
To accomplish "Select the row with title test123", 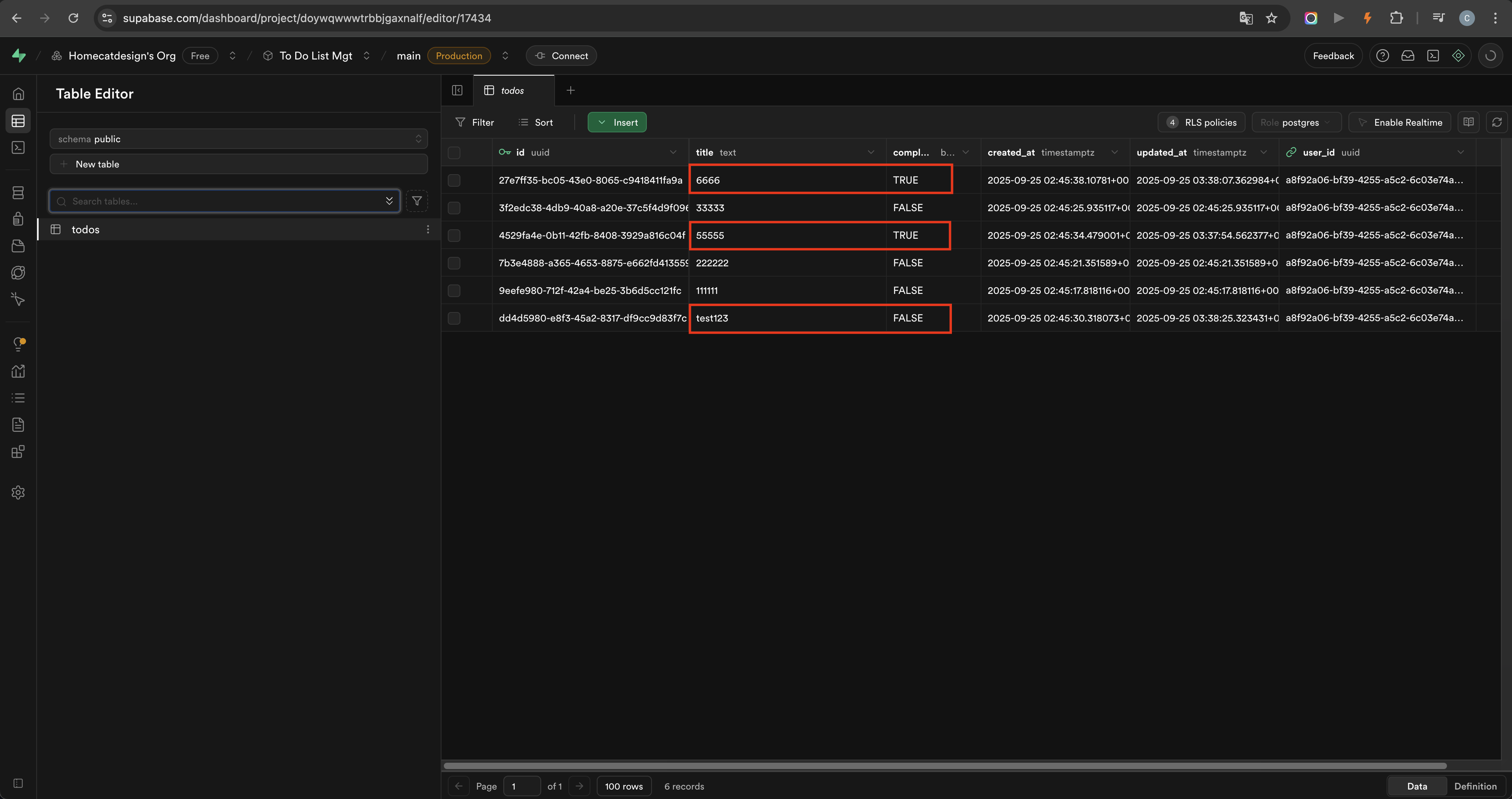I will [454, 318].
